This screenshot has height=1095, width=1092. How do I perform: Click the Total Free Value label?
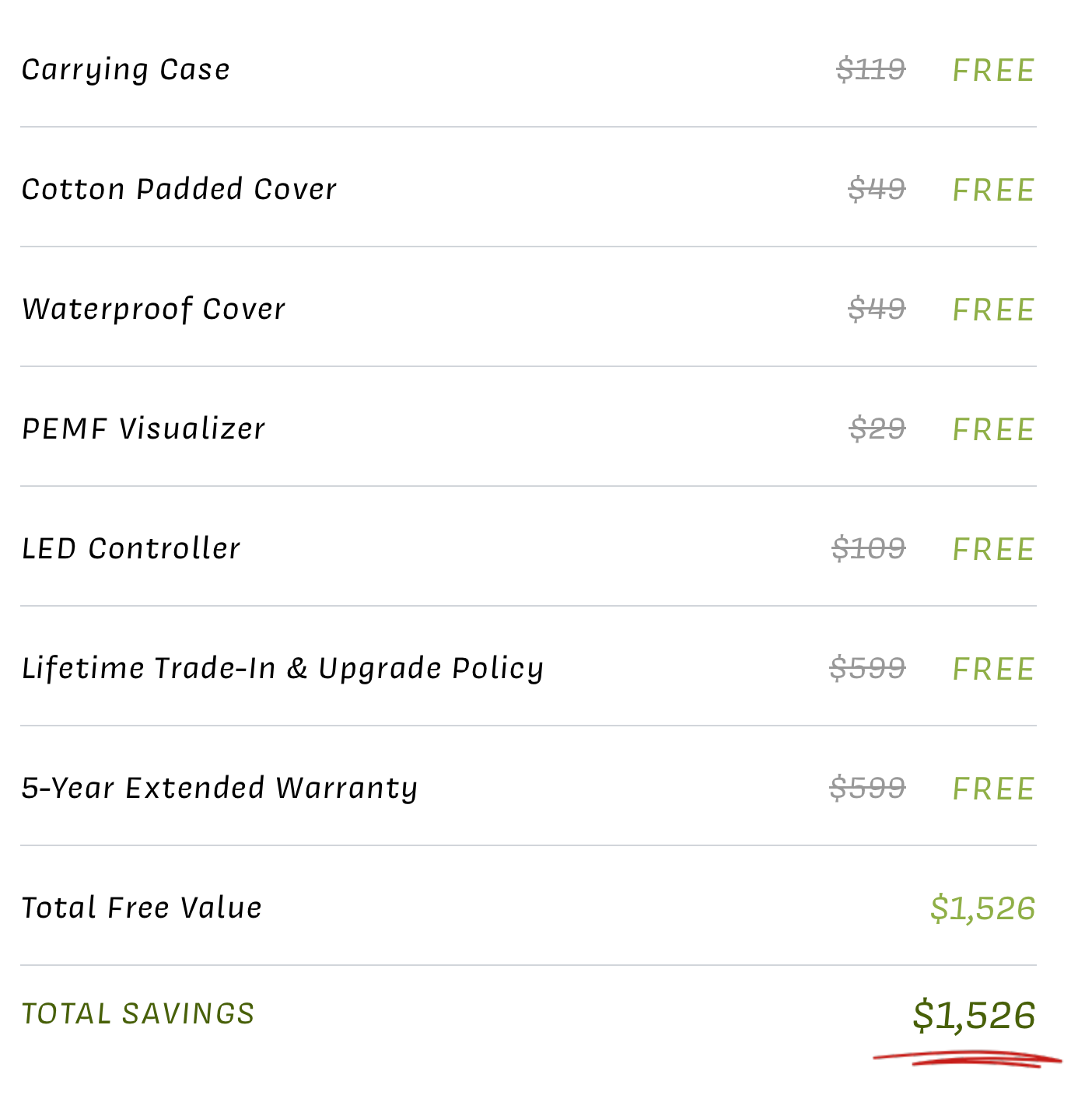(142, 908)
